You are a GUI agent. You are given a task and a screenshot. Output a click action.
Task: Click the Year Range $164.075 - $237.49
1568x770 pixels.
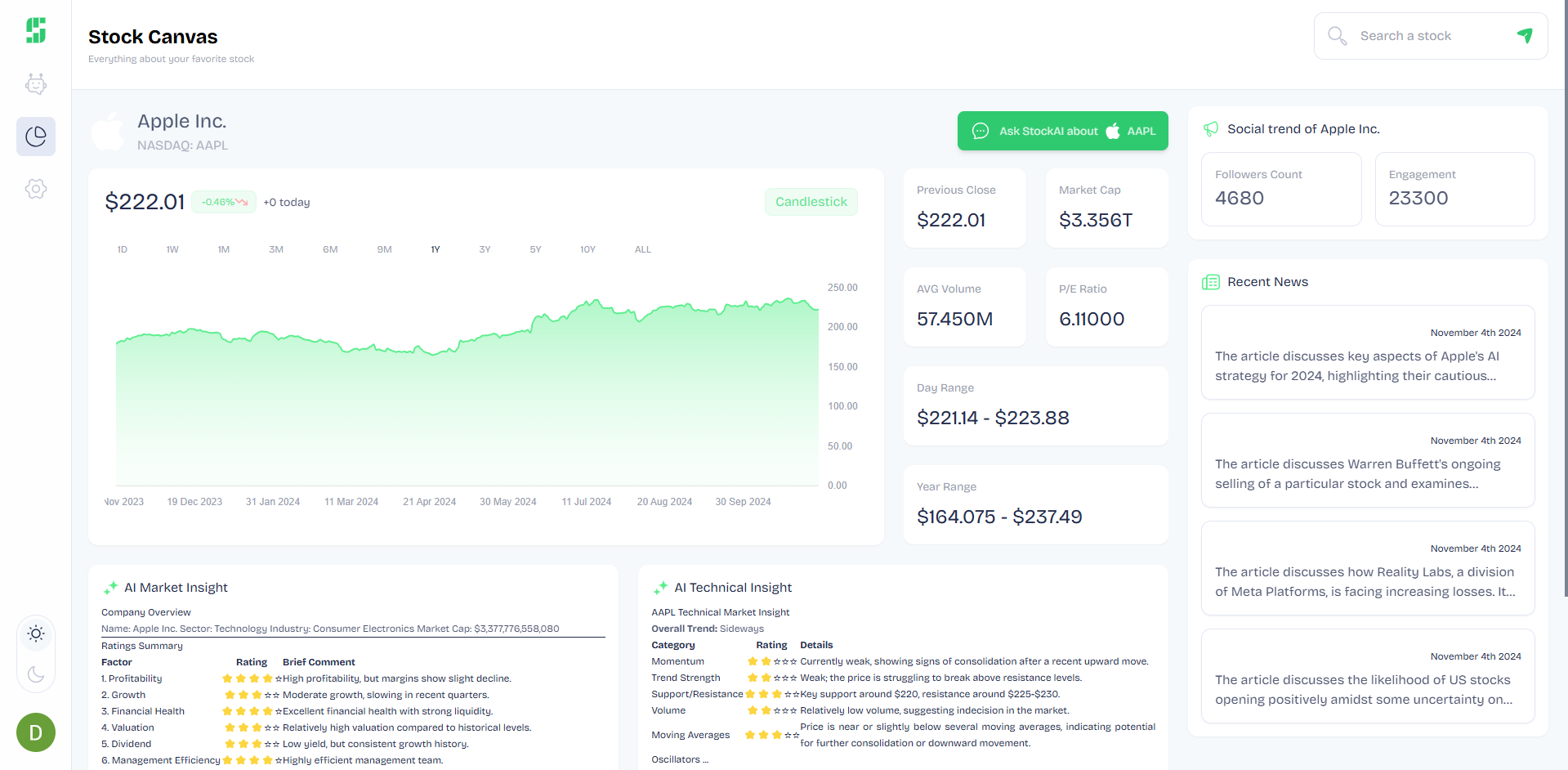click(x=999, y=517)
